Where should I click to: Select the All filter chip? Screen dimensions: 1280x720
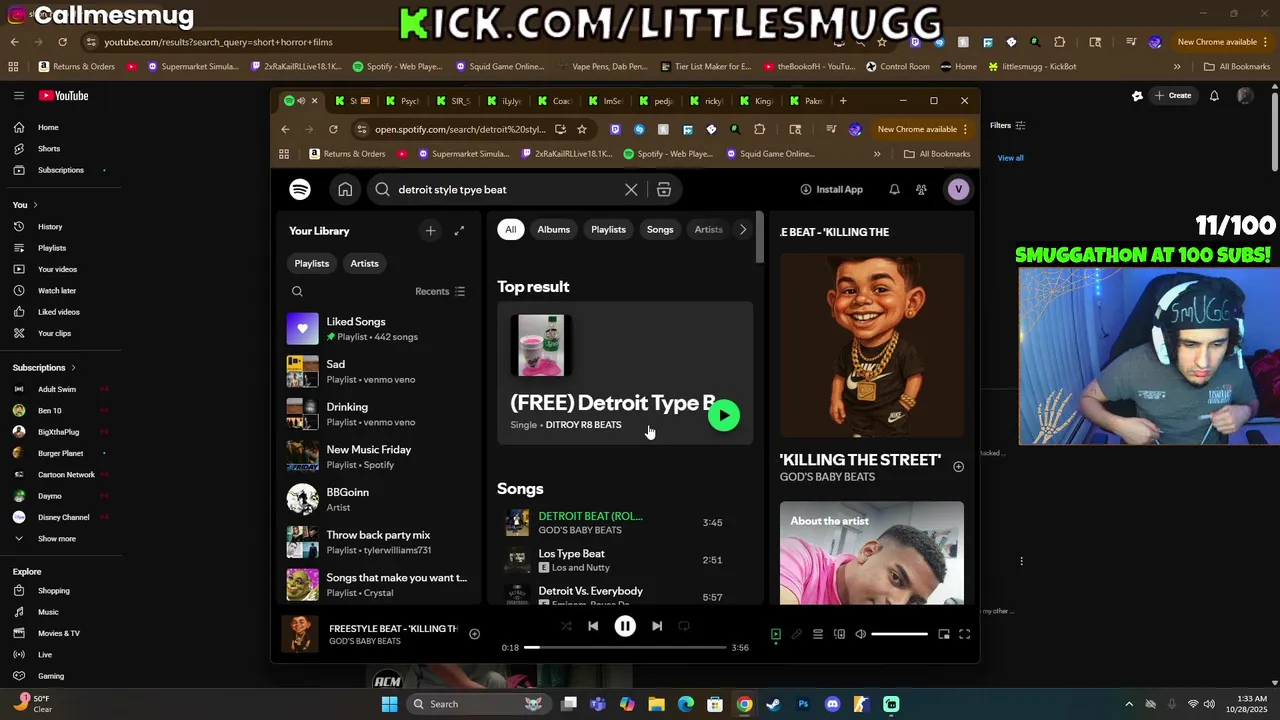pos(510,230)
